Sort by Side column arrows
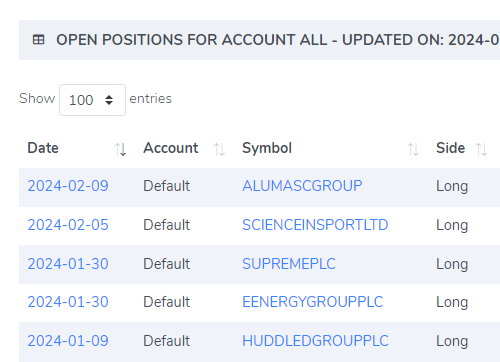The width and height of the screenshot is (500, 362). coord(481,149)
